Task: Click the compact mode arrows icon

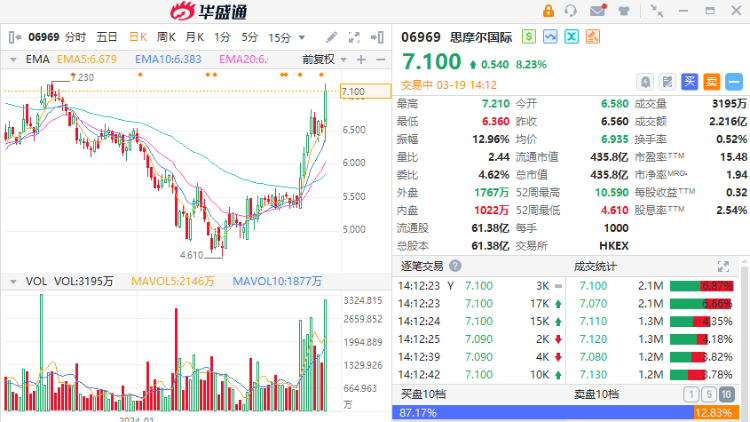Action: tap(657, 11)
